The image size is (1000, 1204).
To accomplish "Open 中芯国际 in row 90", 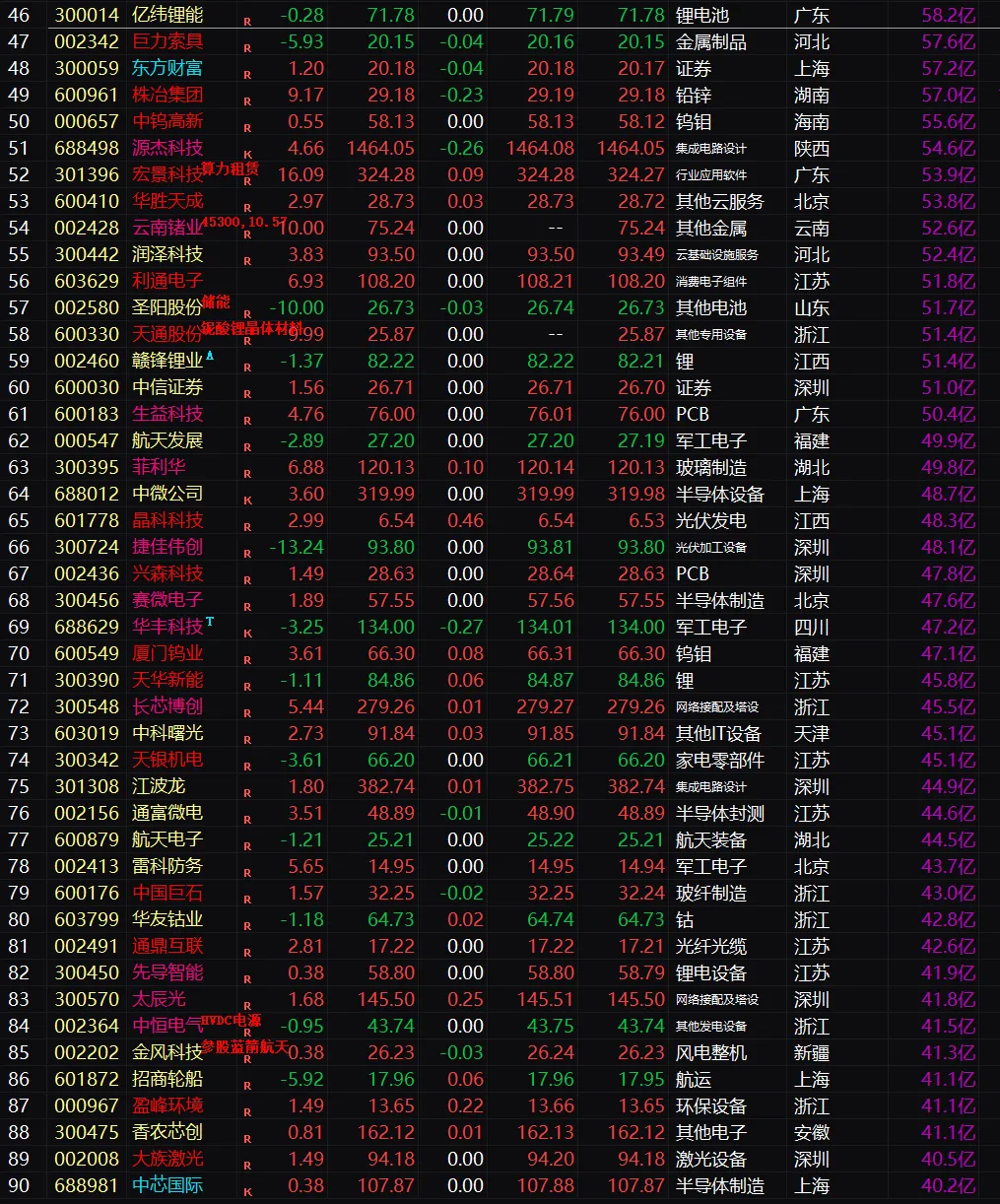I will pos(167,1185).
